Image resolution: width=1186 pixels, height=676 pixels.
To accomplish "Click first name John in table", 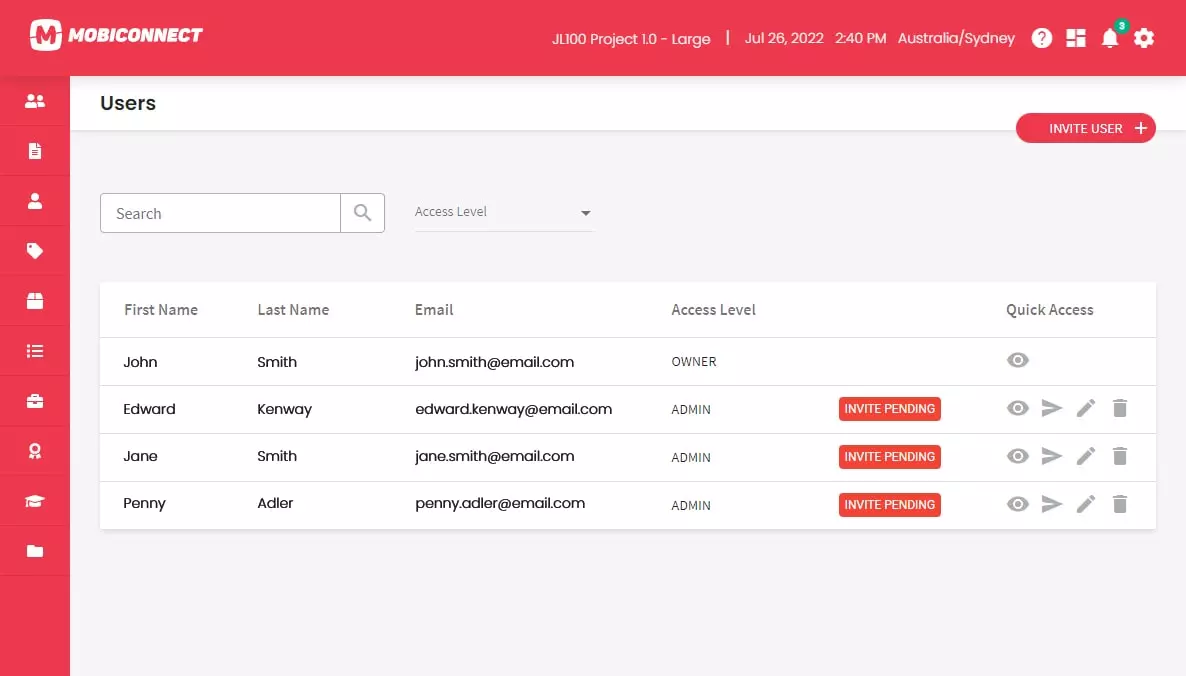I will (x=140, y=361).
